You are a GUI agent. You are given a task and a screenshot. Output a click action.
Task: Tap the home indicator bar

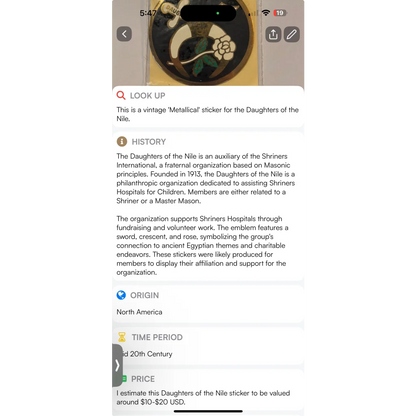pyautogui.click(x=208, y=411)
